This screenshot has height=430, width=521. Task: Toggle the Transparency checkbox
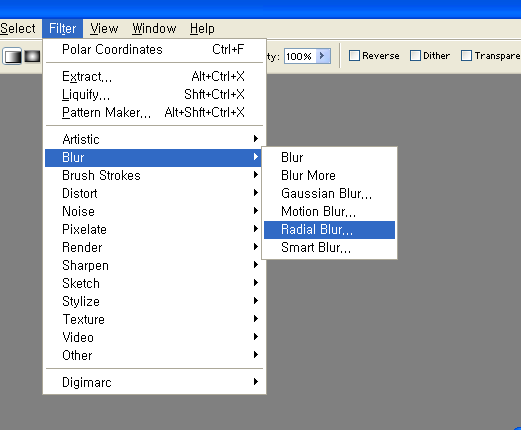[x=466, y=56]
